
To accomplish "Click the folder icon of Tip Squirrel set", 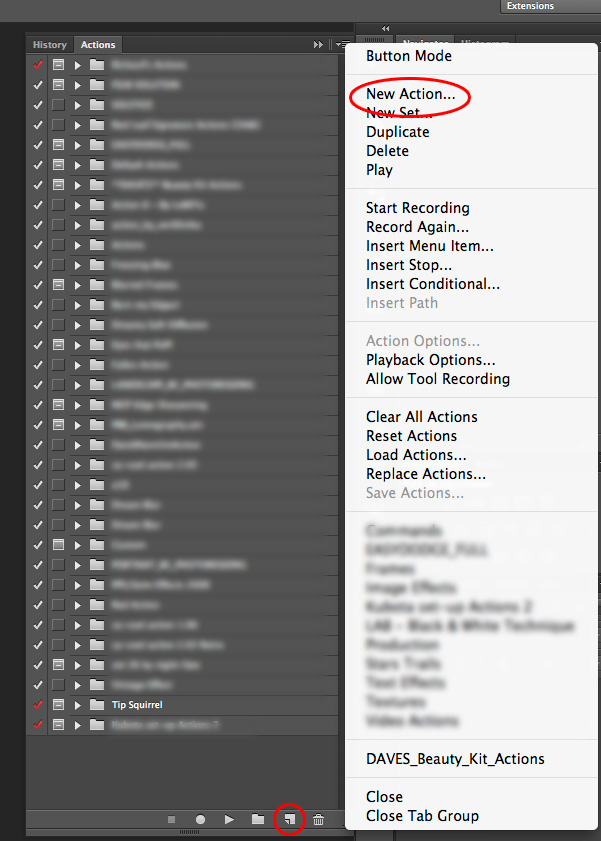I will click(97, 704).
